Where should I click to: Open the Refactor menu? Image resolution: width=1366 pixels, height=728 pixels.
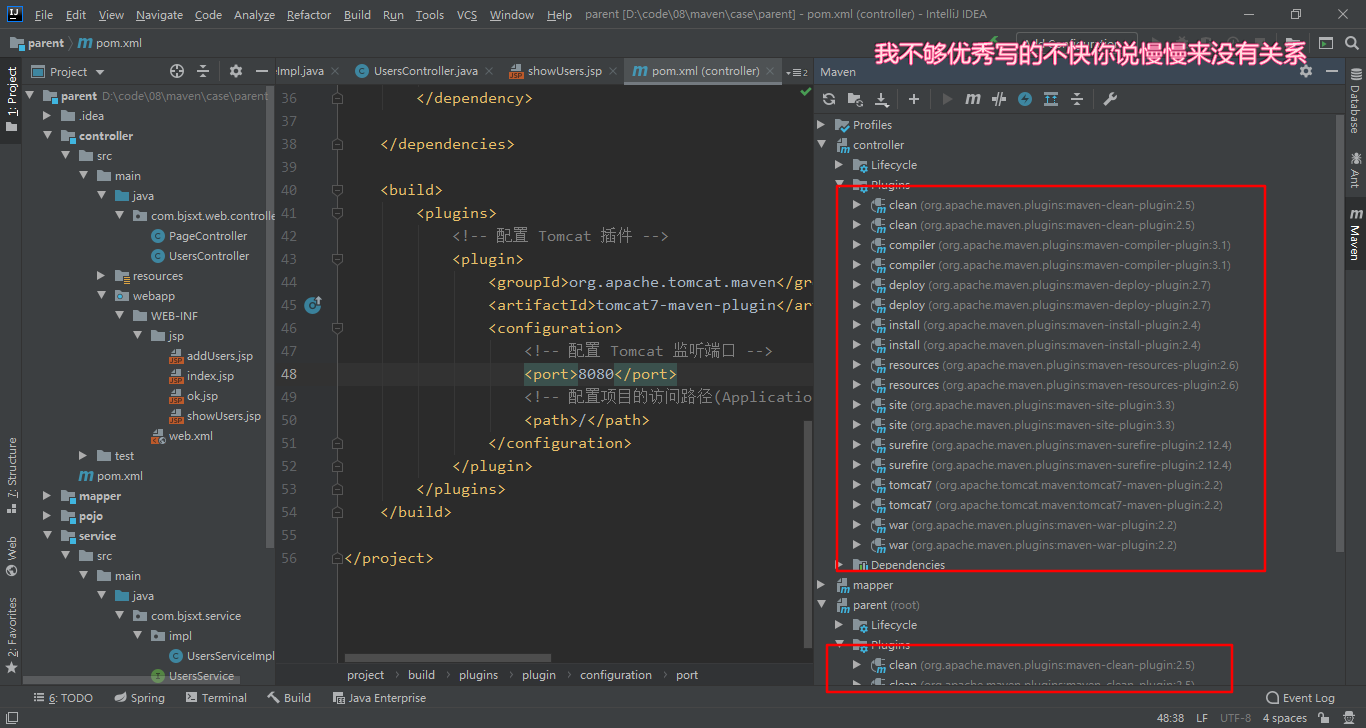coord(309,15)
